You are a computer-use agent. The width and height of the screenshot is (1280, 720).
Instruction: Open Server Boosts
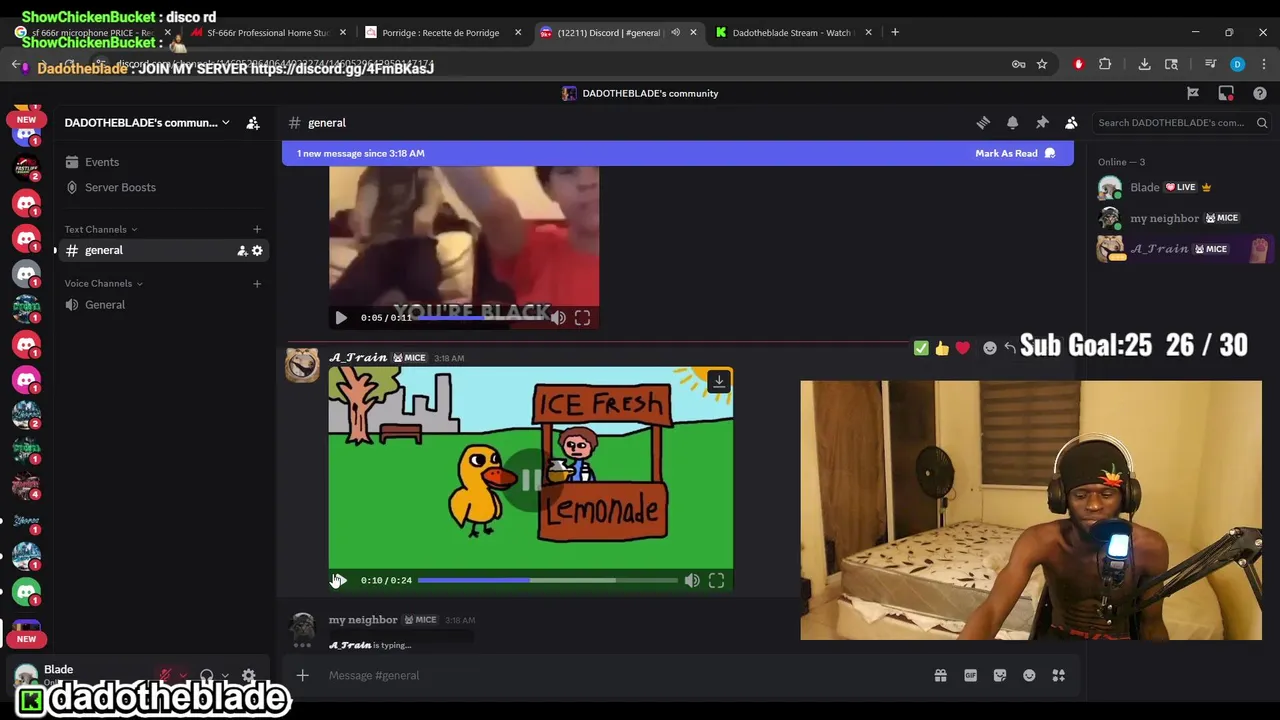tap(120, 187)
